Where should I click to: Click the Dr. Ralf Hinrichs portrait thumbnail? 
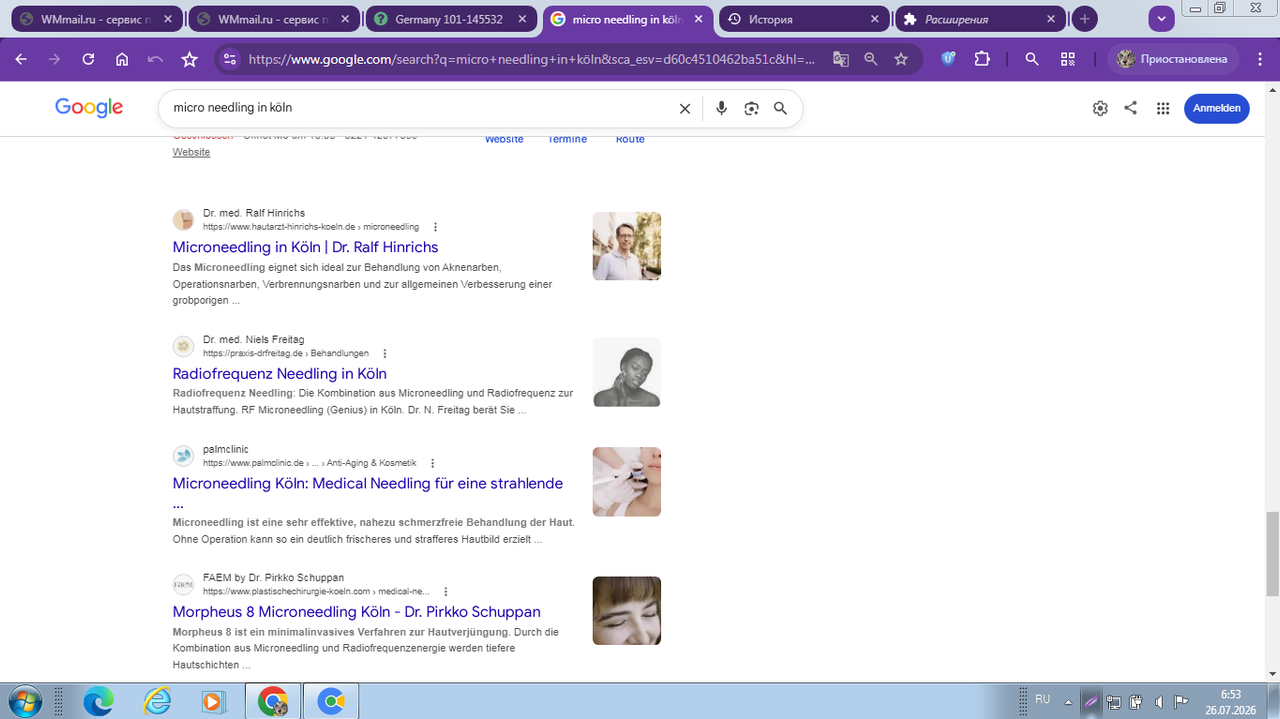tap(627, 246)
